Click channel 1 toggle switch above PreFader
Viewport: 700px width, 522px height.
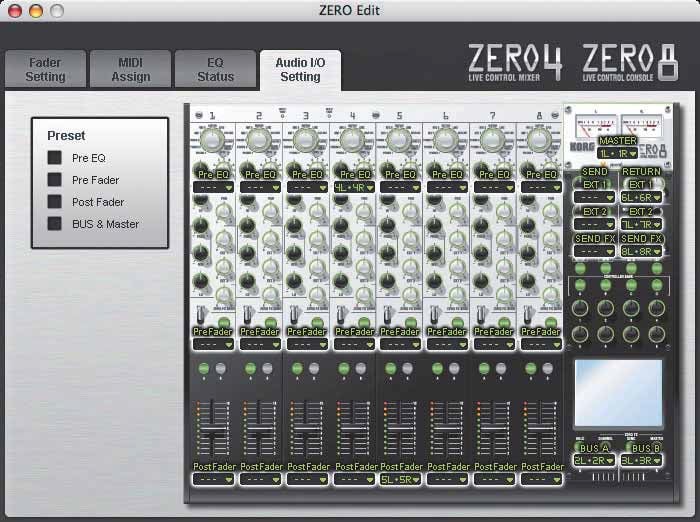coord(202,315)
